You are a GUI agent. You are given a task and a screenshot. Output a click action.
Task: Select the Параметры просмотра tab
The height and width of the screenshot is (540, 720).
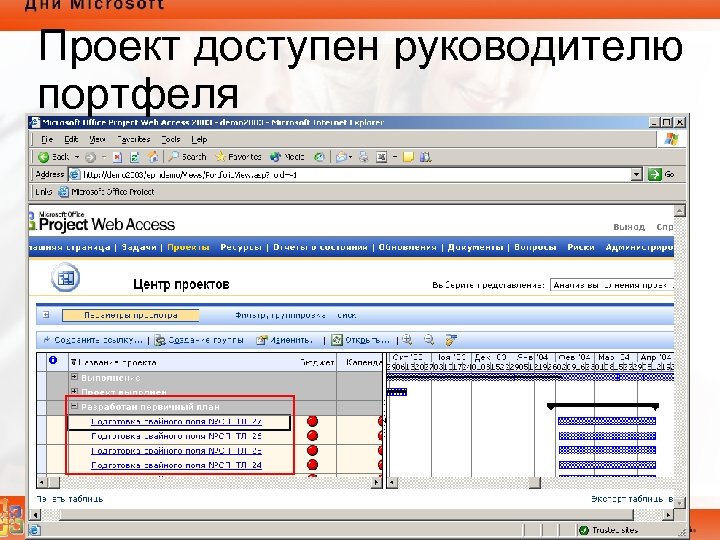point(131,315)
